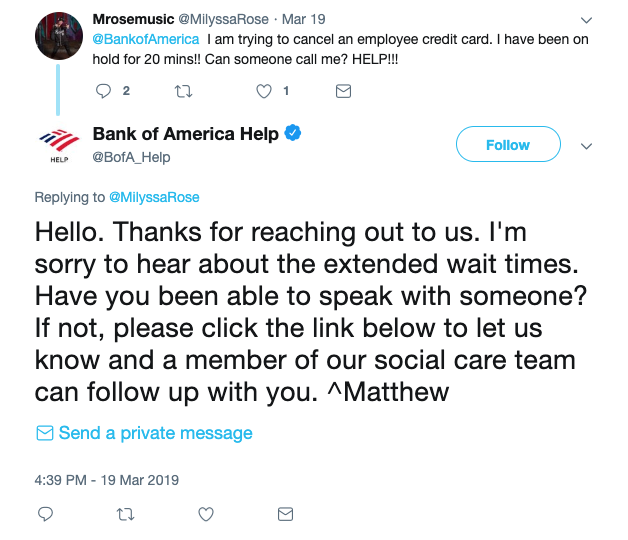Open Mrosemusic profile picture
The width and height of the screenshot is (628, 540).
(59, 36)
